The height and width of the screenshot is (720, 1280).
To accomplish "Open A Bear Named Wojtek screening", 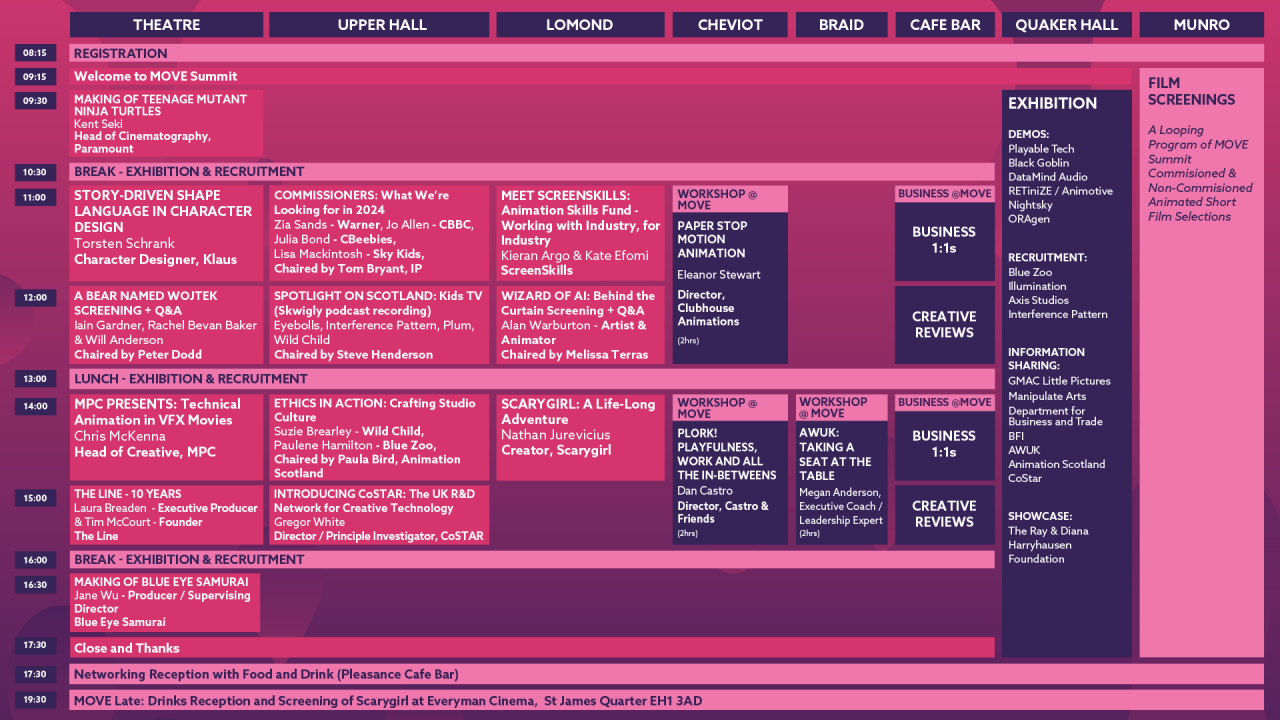I will click(166, 325).
